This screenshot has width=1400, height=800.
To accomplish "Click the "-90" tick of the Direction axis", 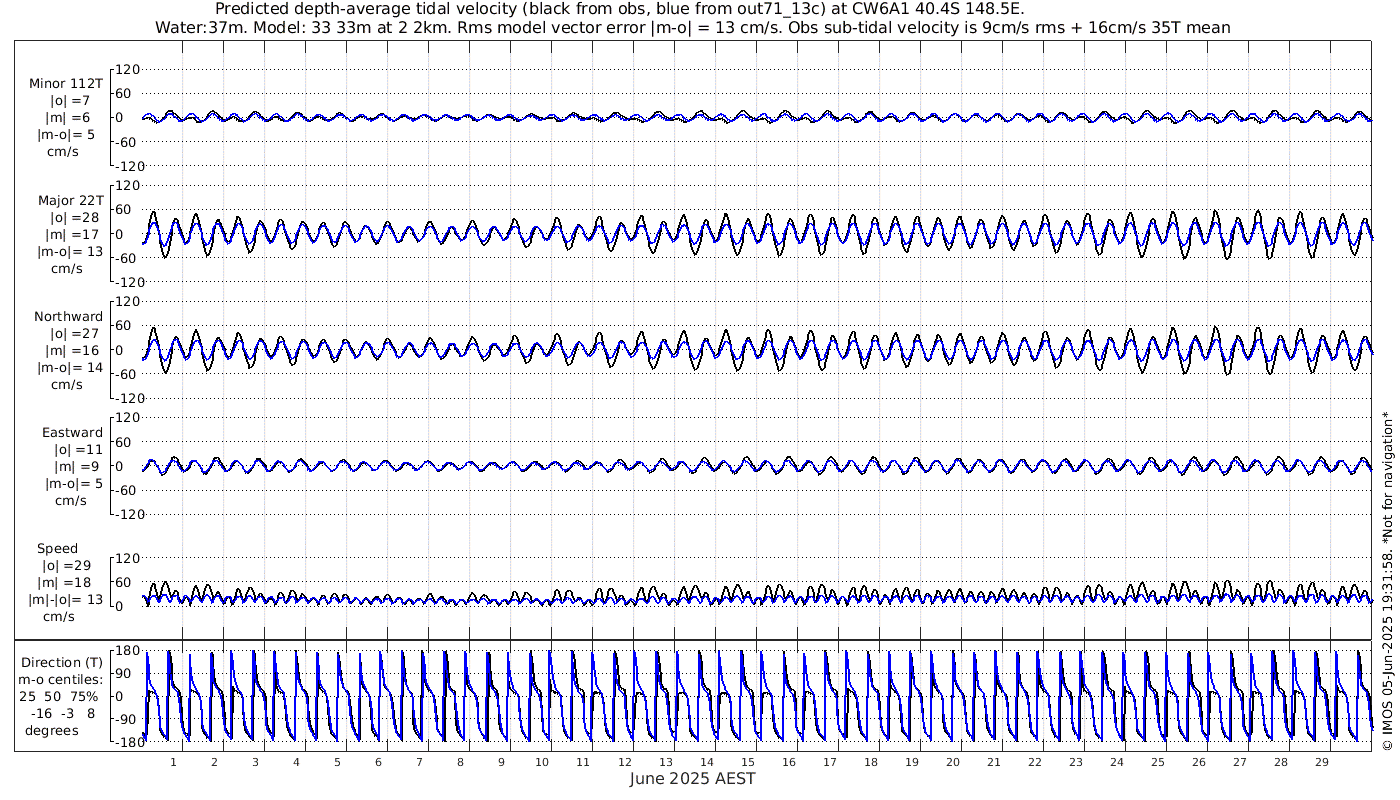I will coord(126,719).
